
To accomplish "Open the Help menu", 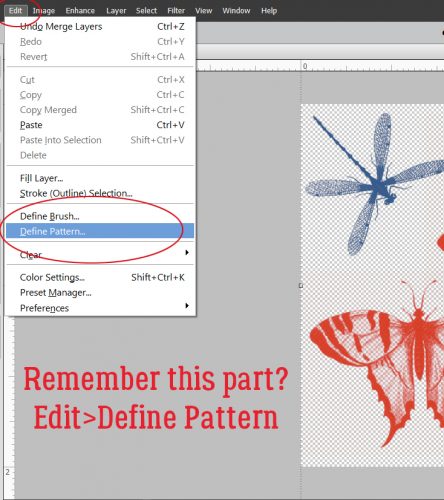I will [x=269, y=11].
